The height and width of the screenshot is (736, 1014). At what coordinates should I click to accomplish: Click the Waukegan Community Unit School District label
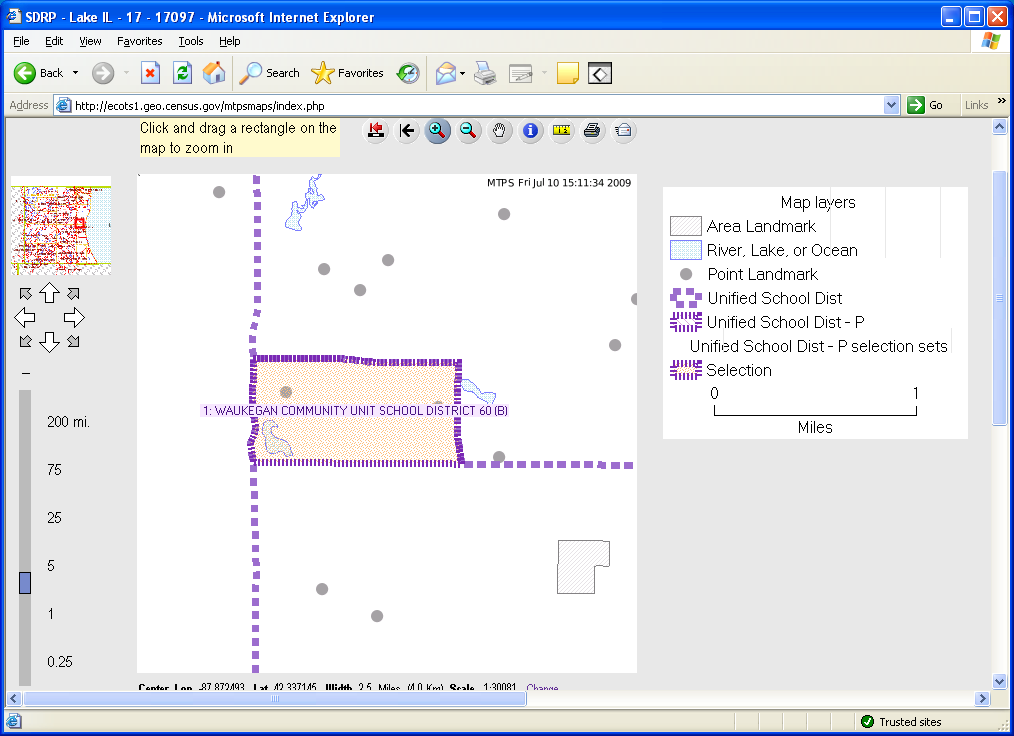[355, 411]
